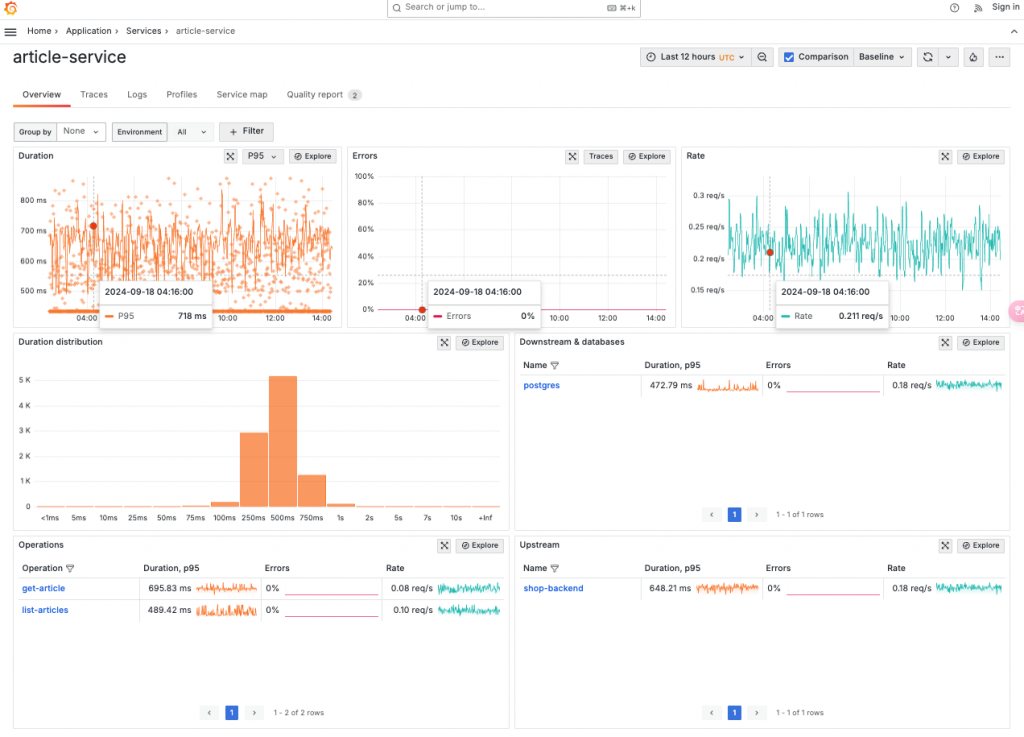Click the red data point on Rate chart
This screenshot has width=1024, height=737.
[x=770, y=253]
